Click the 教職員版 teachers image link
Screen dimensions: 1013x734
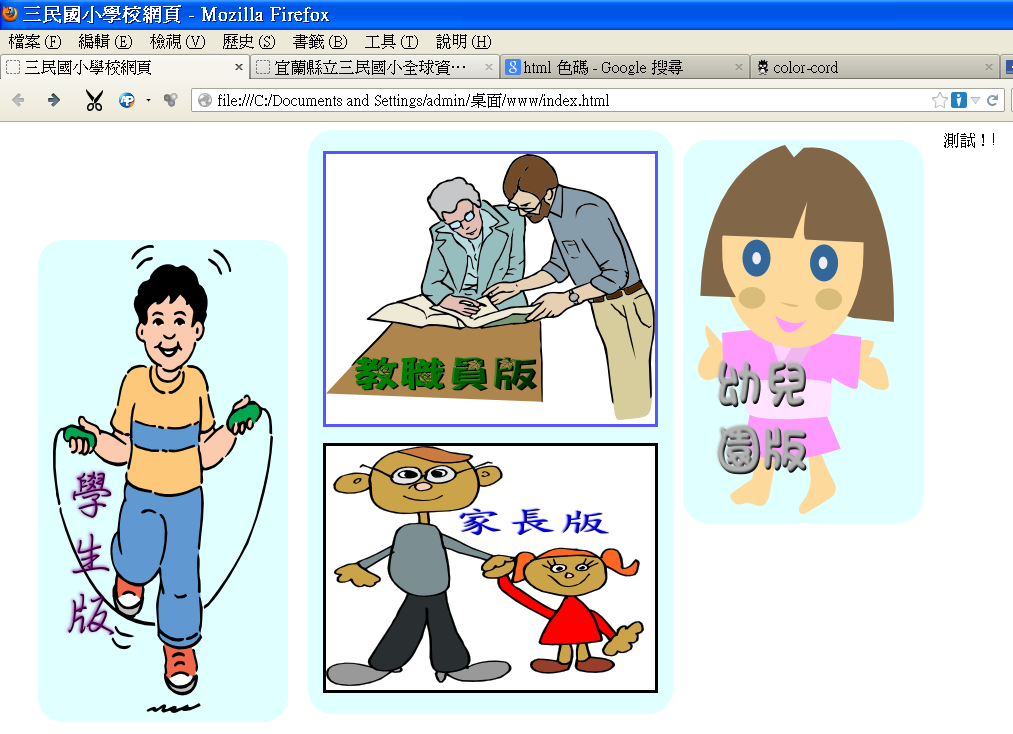click(490, 289)
